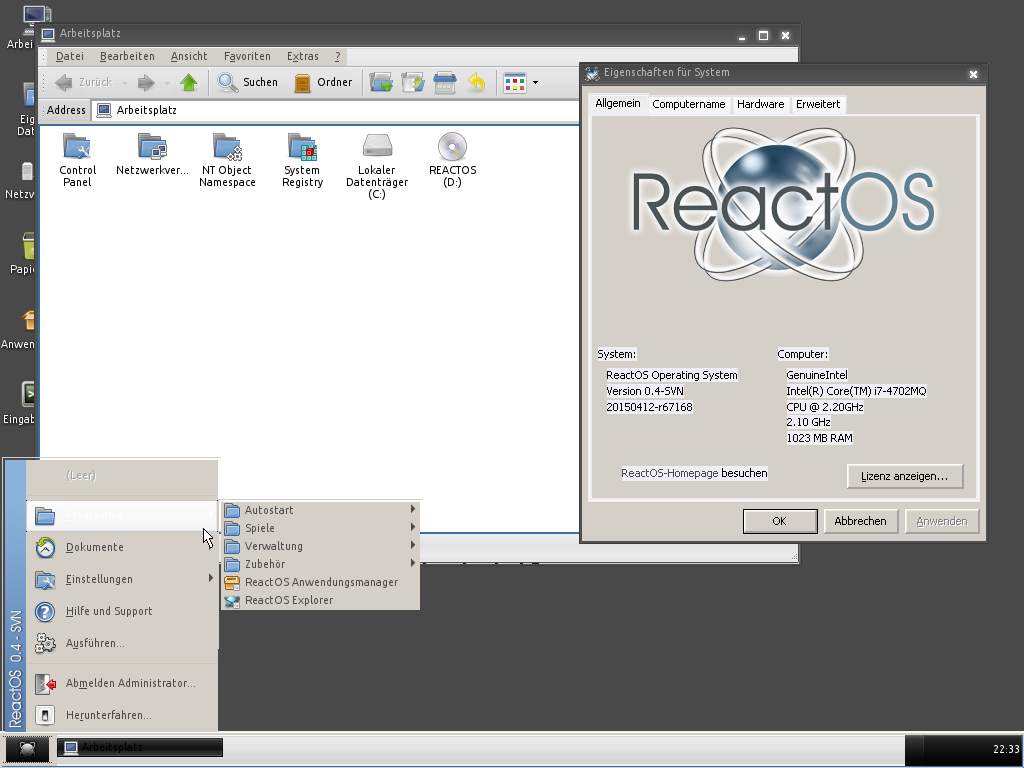
Task: Click the "GenuineIntel" text
Action: 817,375
